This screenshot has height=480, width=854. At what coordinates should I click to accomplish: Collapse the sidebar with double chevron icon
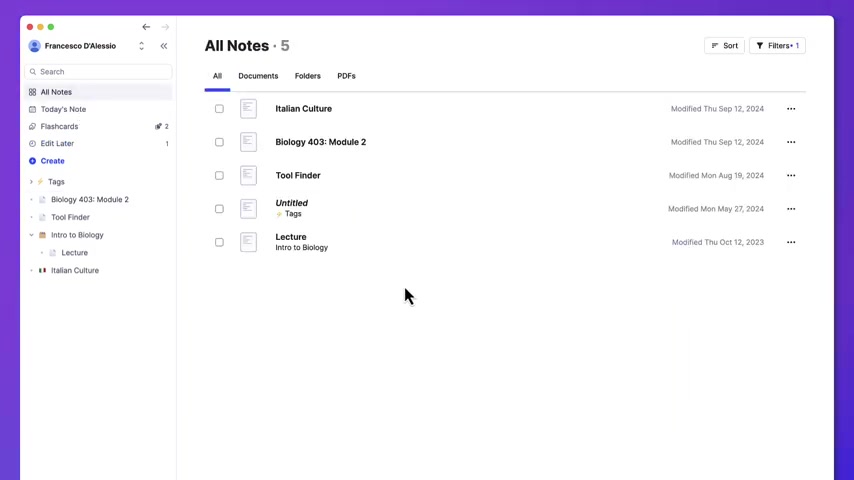click(x=164, y=46)
